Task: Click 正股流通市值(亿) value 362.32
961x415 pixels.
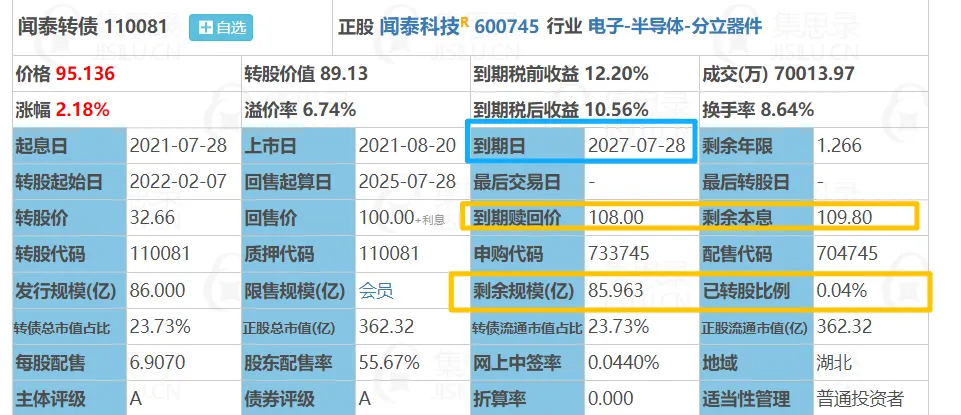Action: tap(845, 327)
